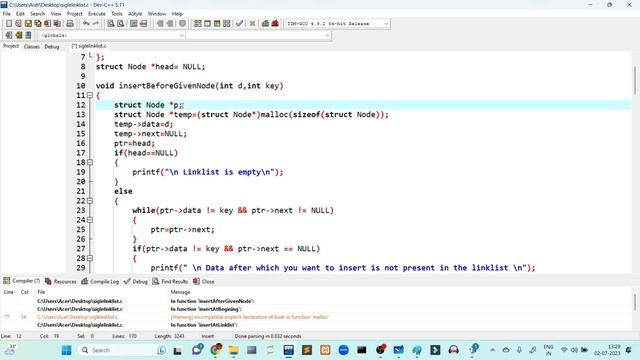Click the Open file toolbar icon
This screenshot has width=640, height=360.
tap(18, 24)
